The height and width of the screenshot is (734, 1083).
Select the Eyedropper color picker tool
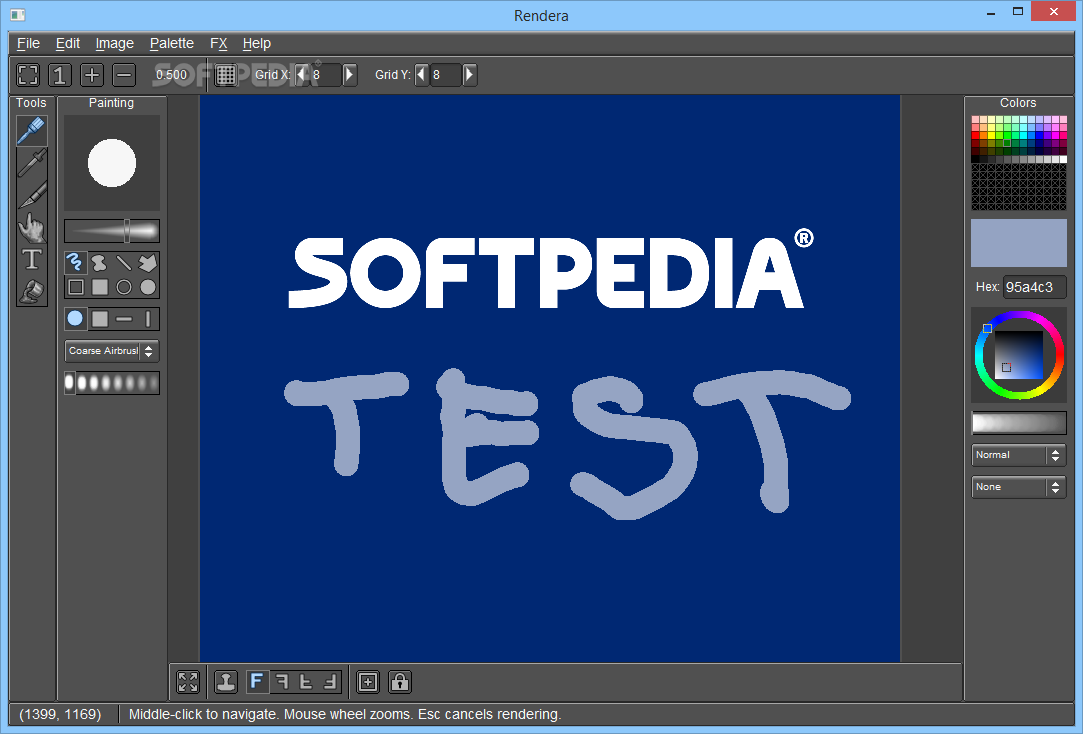32,162
